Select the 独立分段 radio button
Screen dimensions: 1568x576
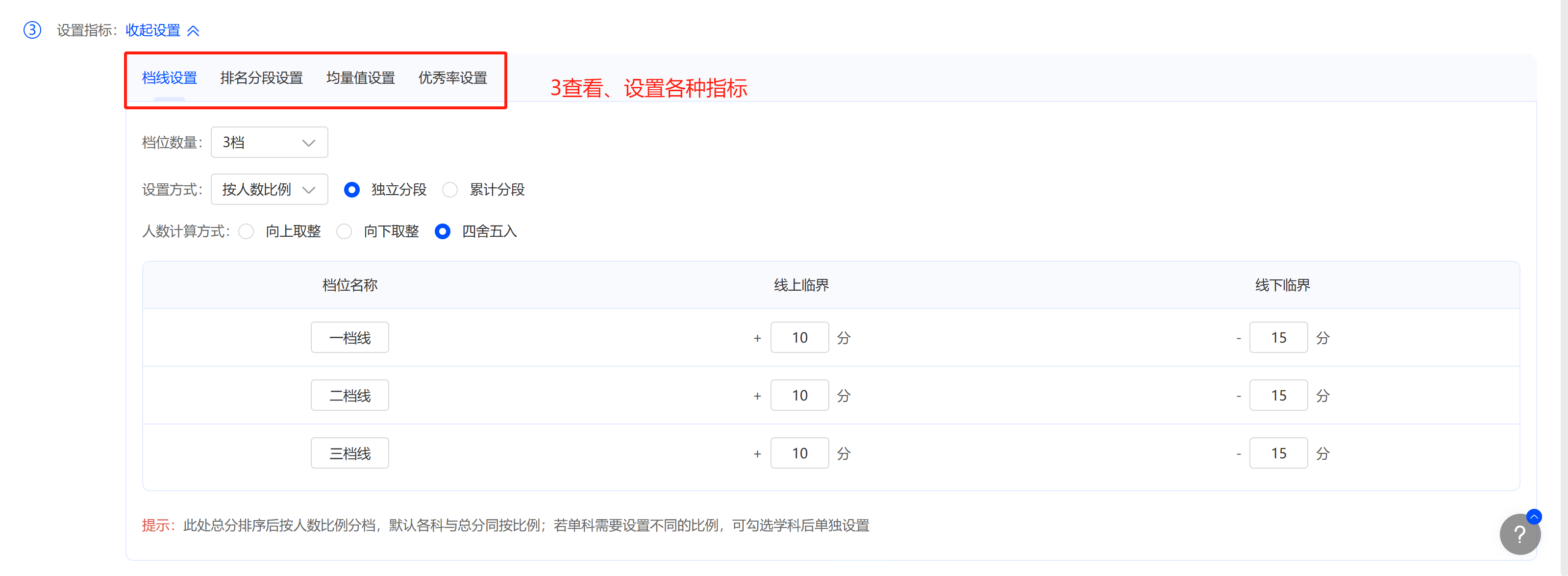pos(351,190)
